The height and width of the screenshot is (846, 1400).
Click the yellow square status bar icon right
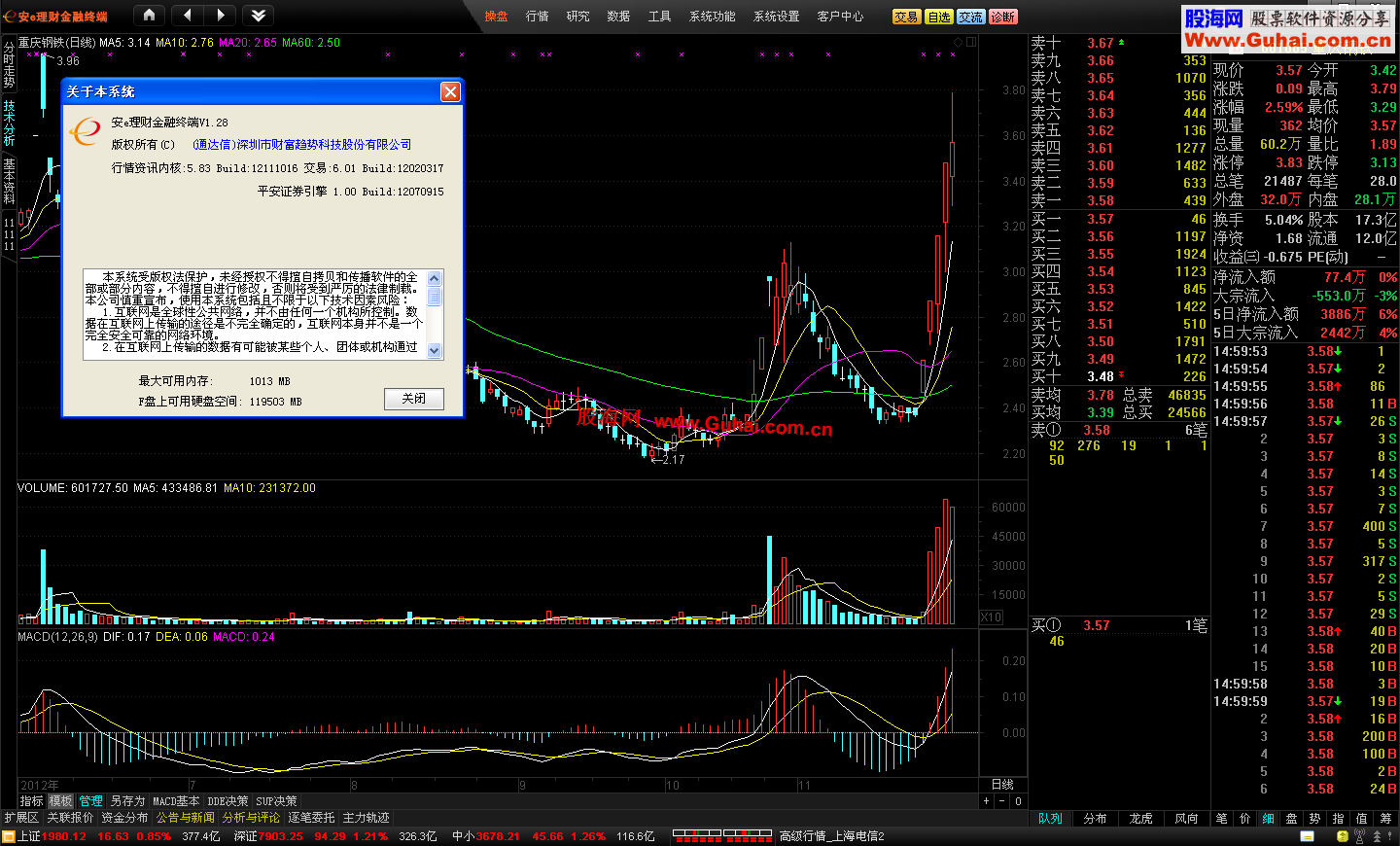pyautogui.click(x=1343, y=836)
